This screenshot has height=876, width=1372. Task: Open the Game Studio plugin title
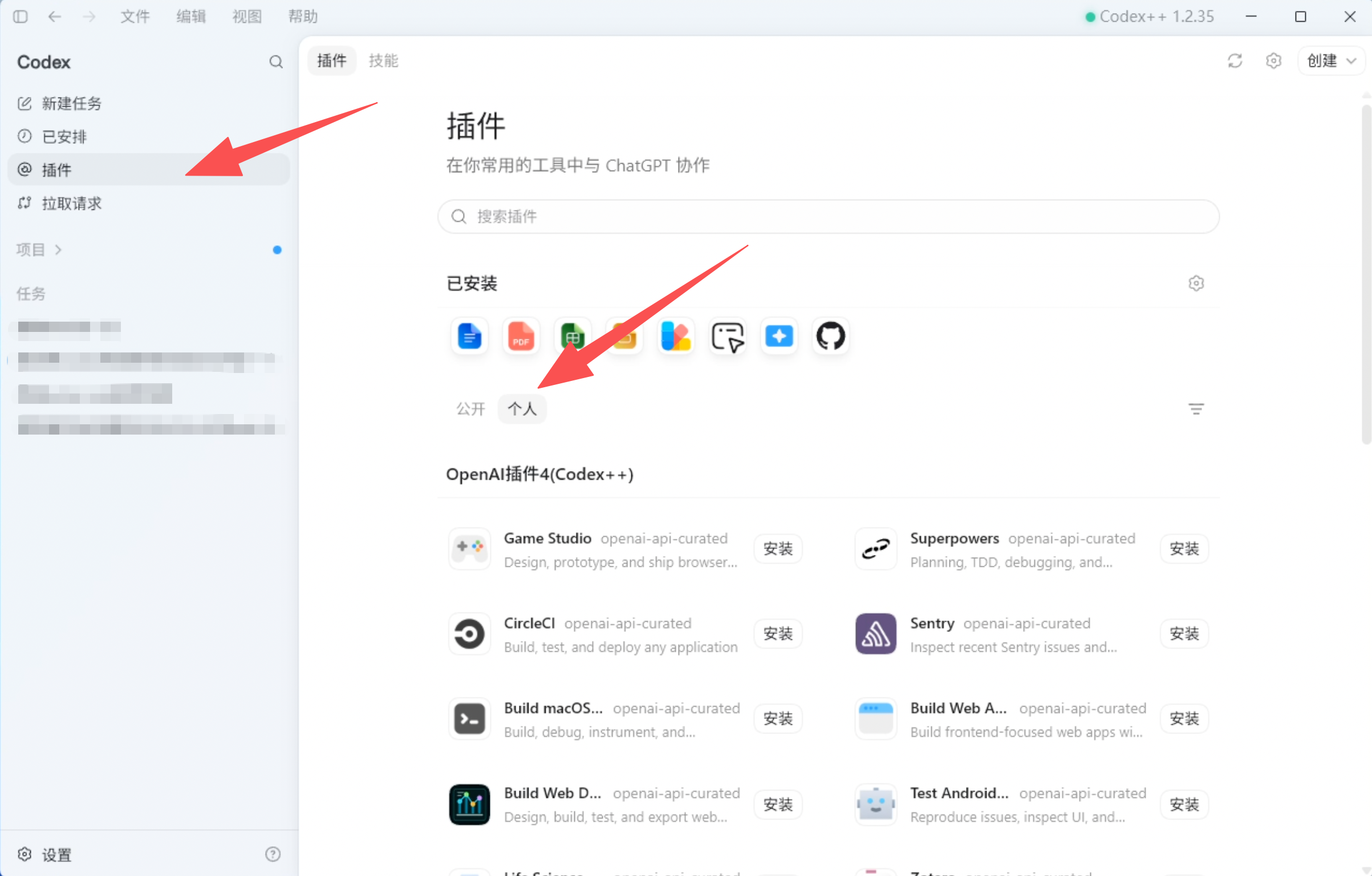547,538
